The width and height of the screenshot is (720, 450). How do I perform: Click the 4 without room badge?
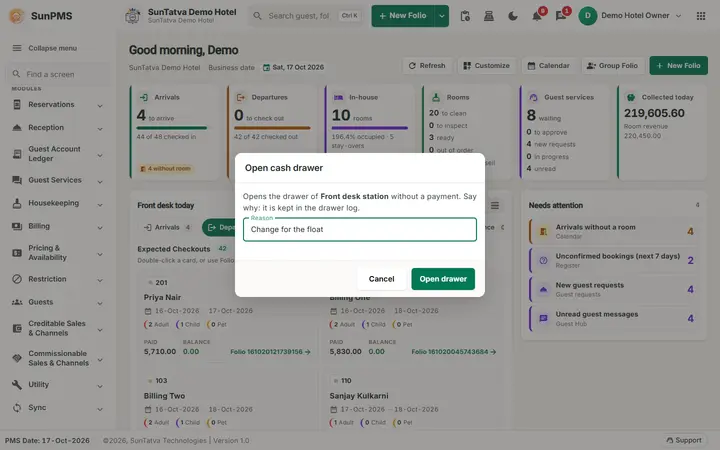[x=165, y=169]
